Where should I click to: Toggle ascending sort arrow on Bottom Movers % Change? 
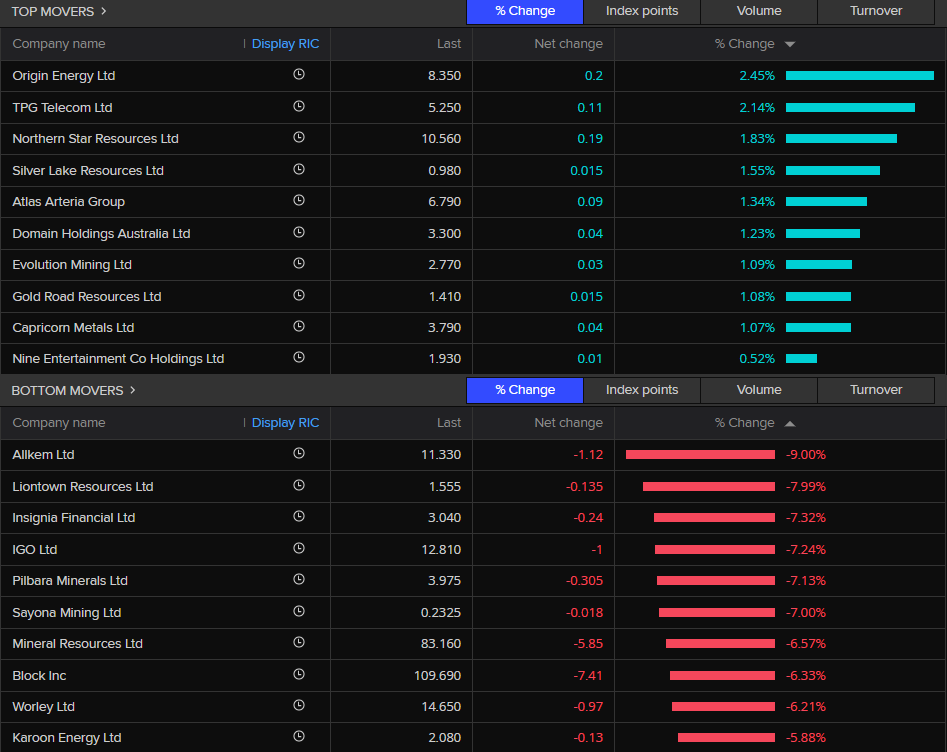coord(790,423)
